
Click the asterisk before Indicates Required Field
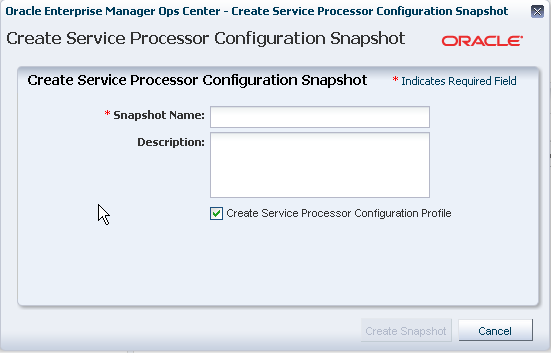[x=395, y=79]
